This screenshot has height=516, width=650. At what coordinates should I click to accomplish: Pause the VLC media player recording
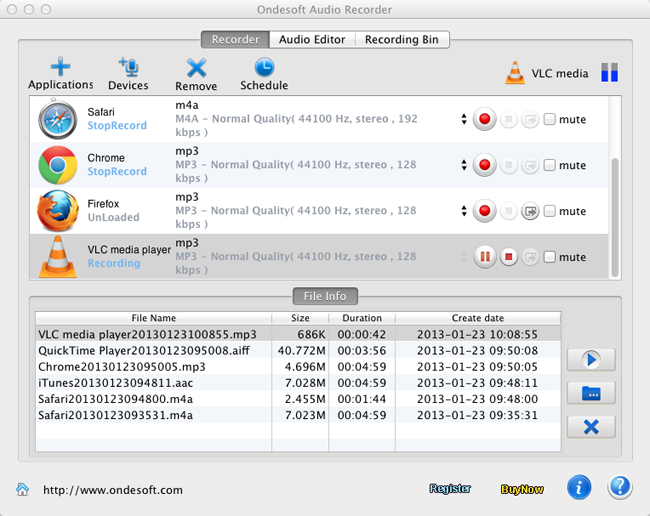(485, 257)
